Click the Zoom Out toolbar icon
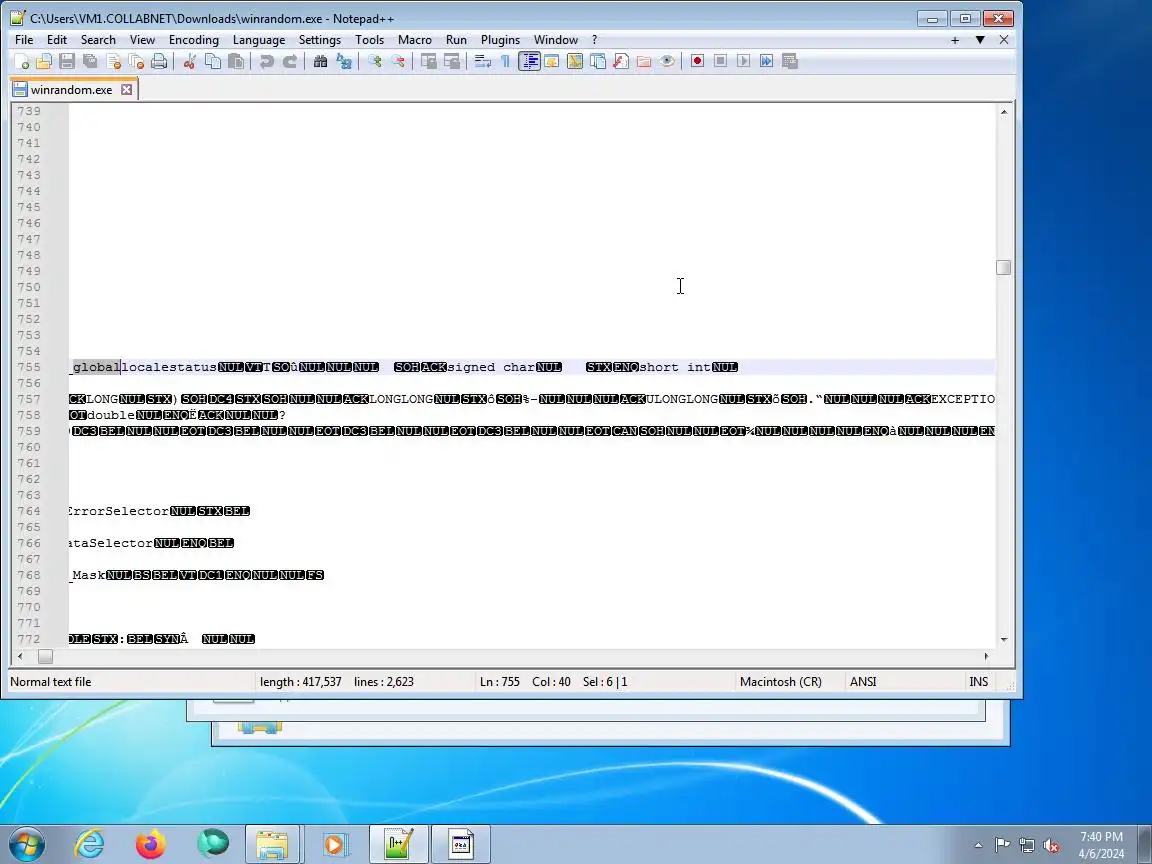Screen dimensions: 1152x864 (398, 61)
